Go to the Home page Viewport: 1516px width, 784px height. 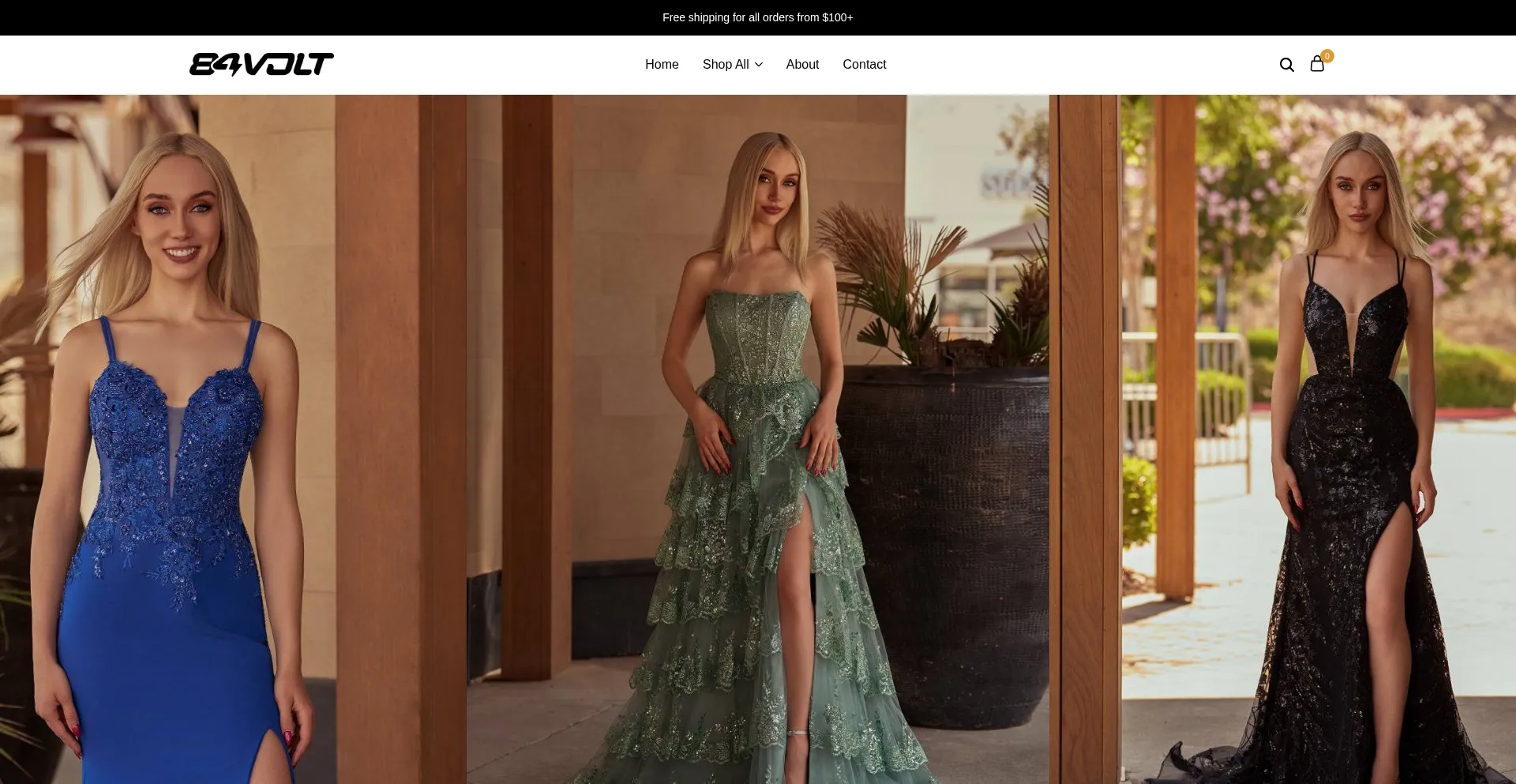click(662, 65)
